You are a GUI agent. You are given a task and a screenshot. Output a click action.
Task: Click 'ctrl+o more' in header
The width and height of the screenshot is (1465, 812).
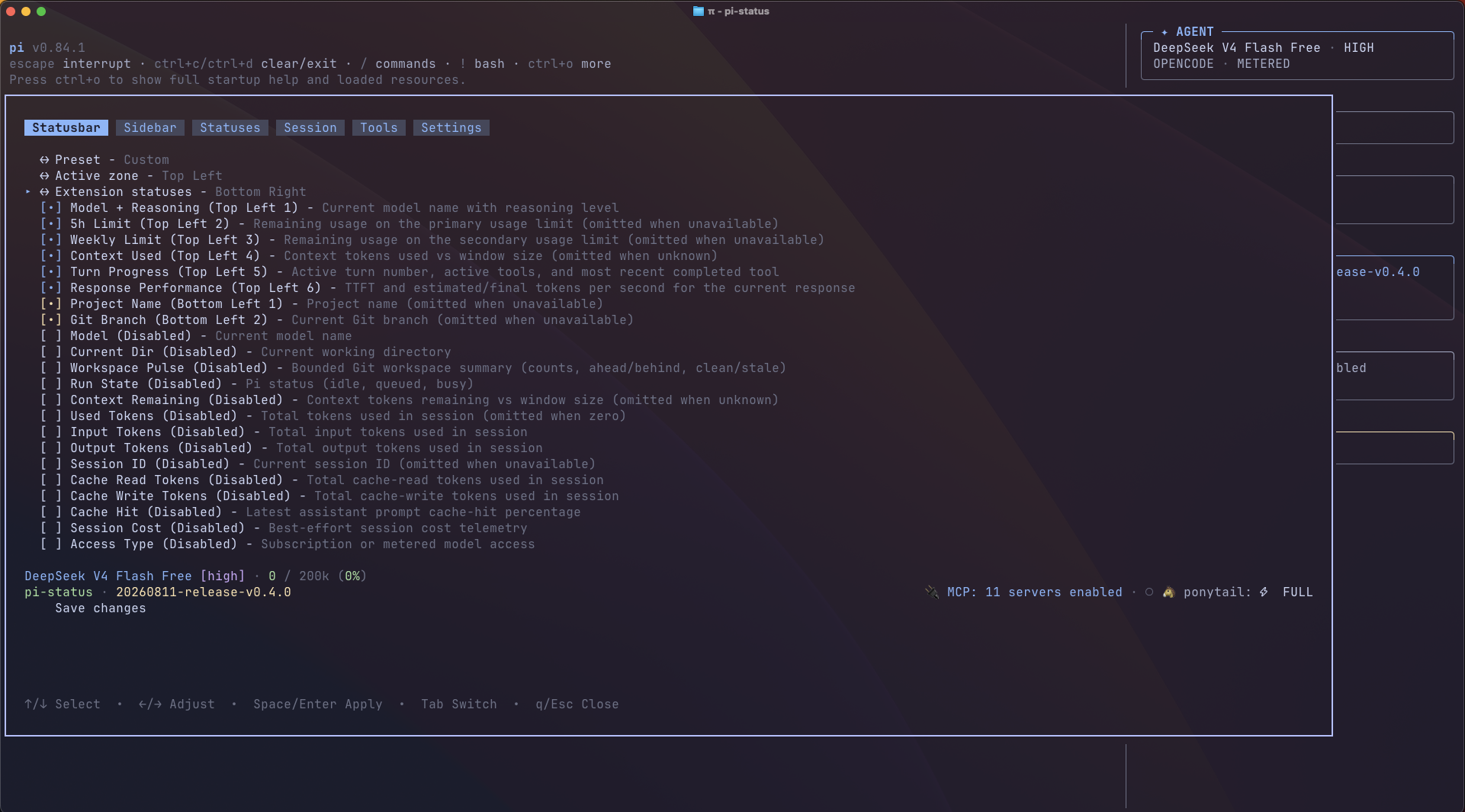[x=570, y=64]
